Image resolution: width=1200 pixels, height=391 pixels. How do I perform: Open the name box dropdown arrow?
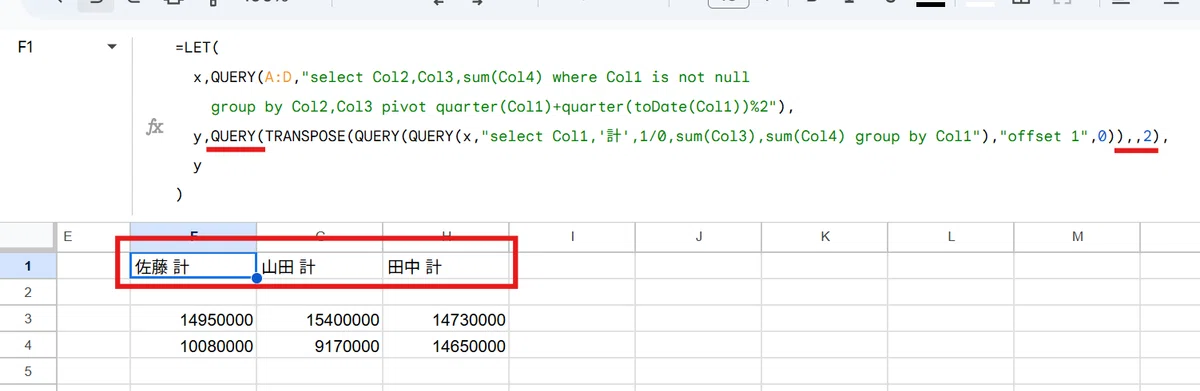tap(112, 47)
